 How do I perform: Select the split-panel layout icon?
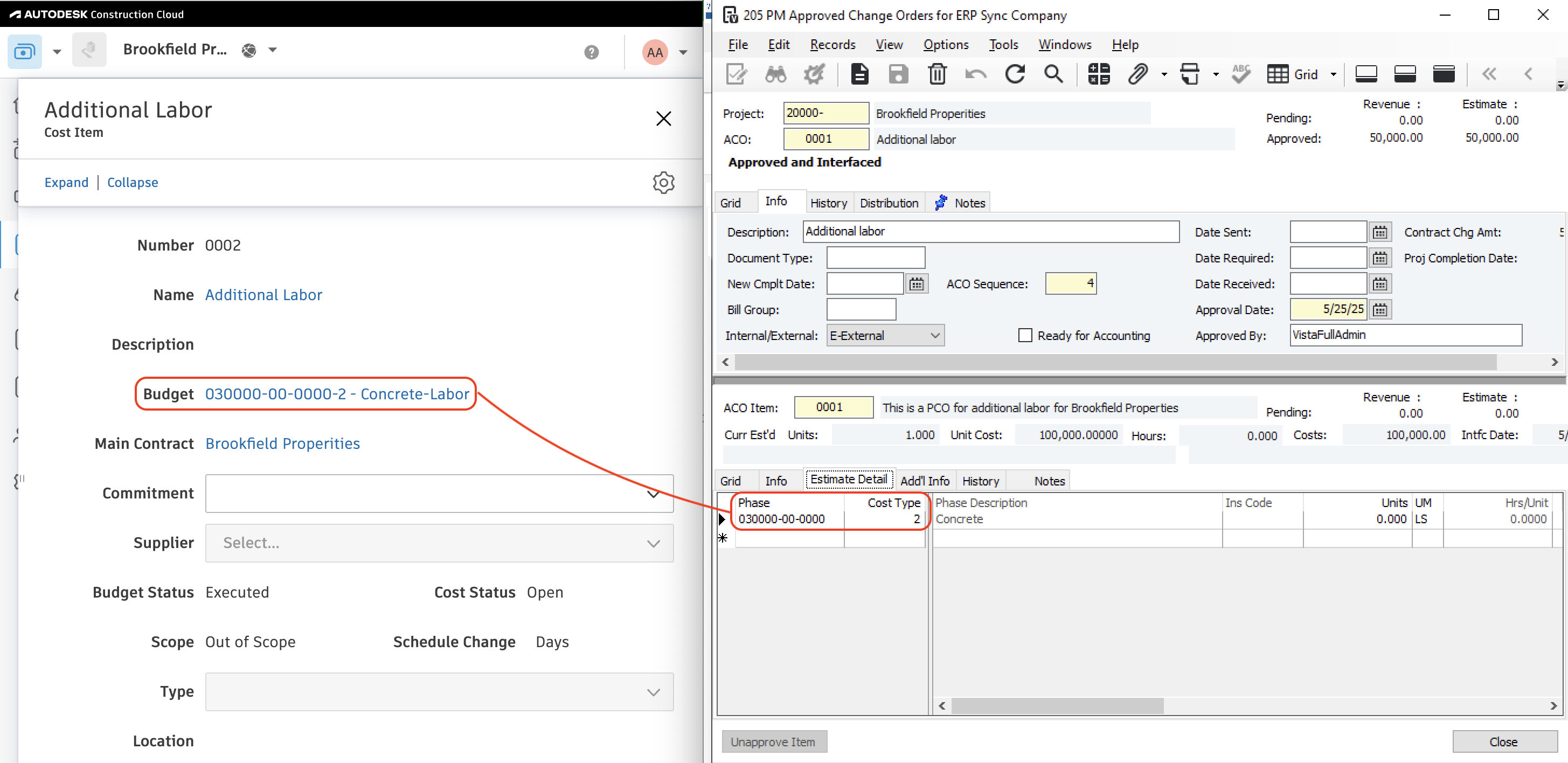point(1404,74)
